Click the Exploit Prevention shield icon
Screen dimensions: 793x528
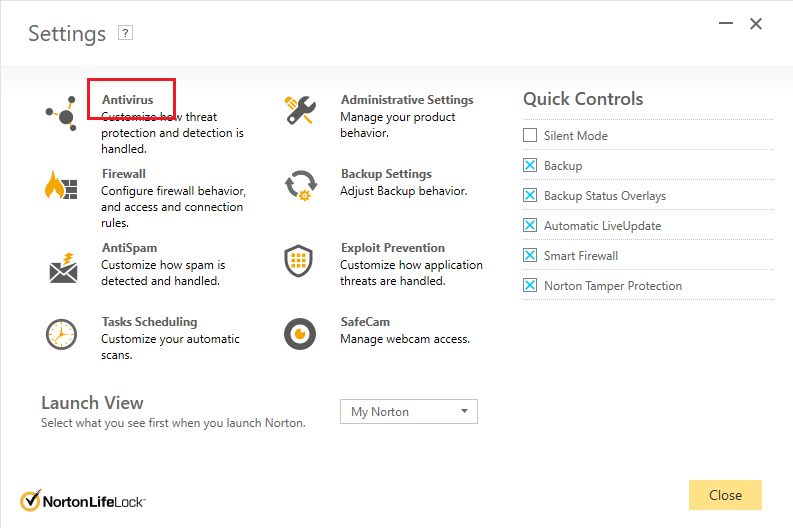pyautogui.click(x=298, y=260)
